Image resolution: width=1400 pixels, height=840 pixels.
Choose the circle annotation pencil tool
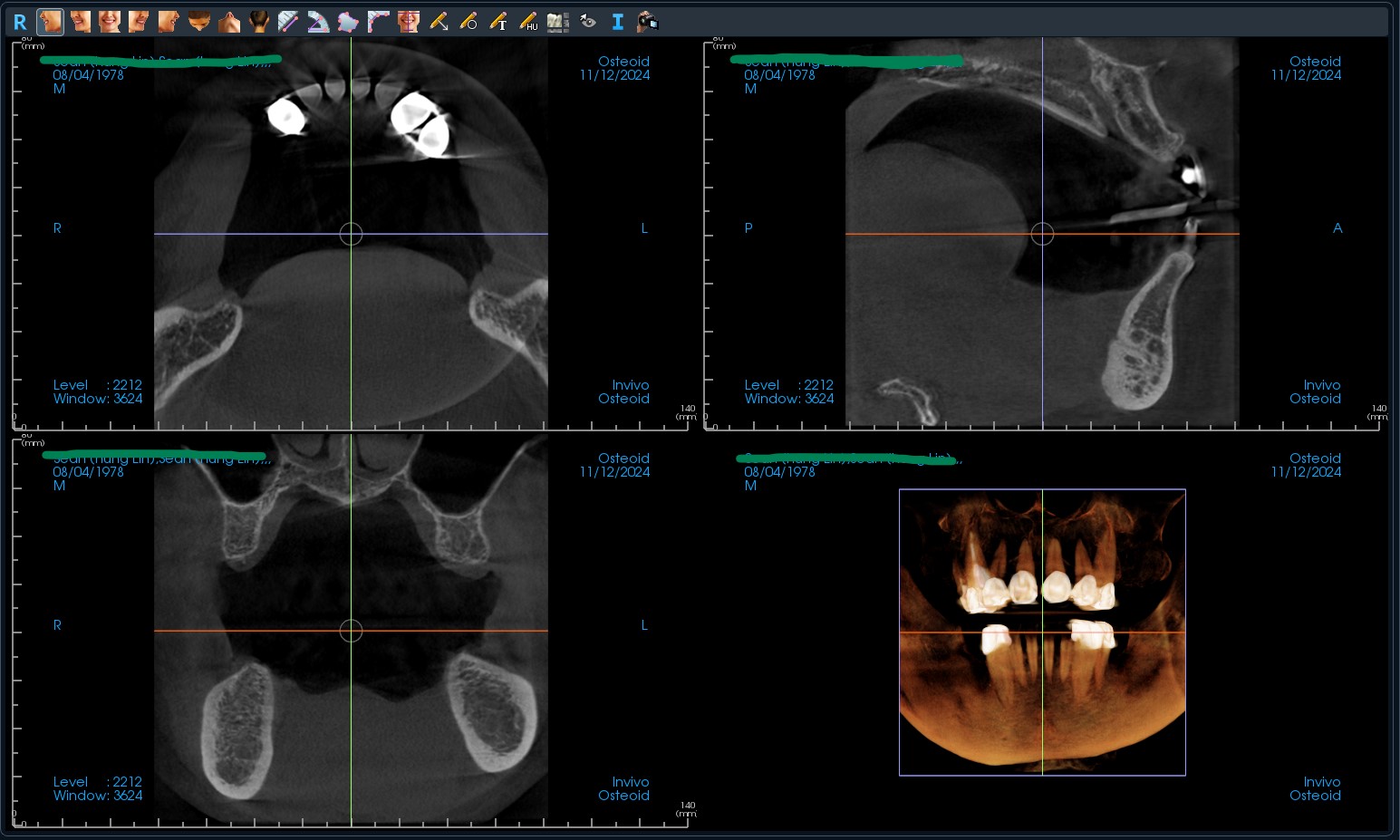(468, 22)
